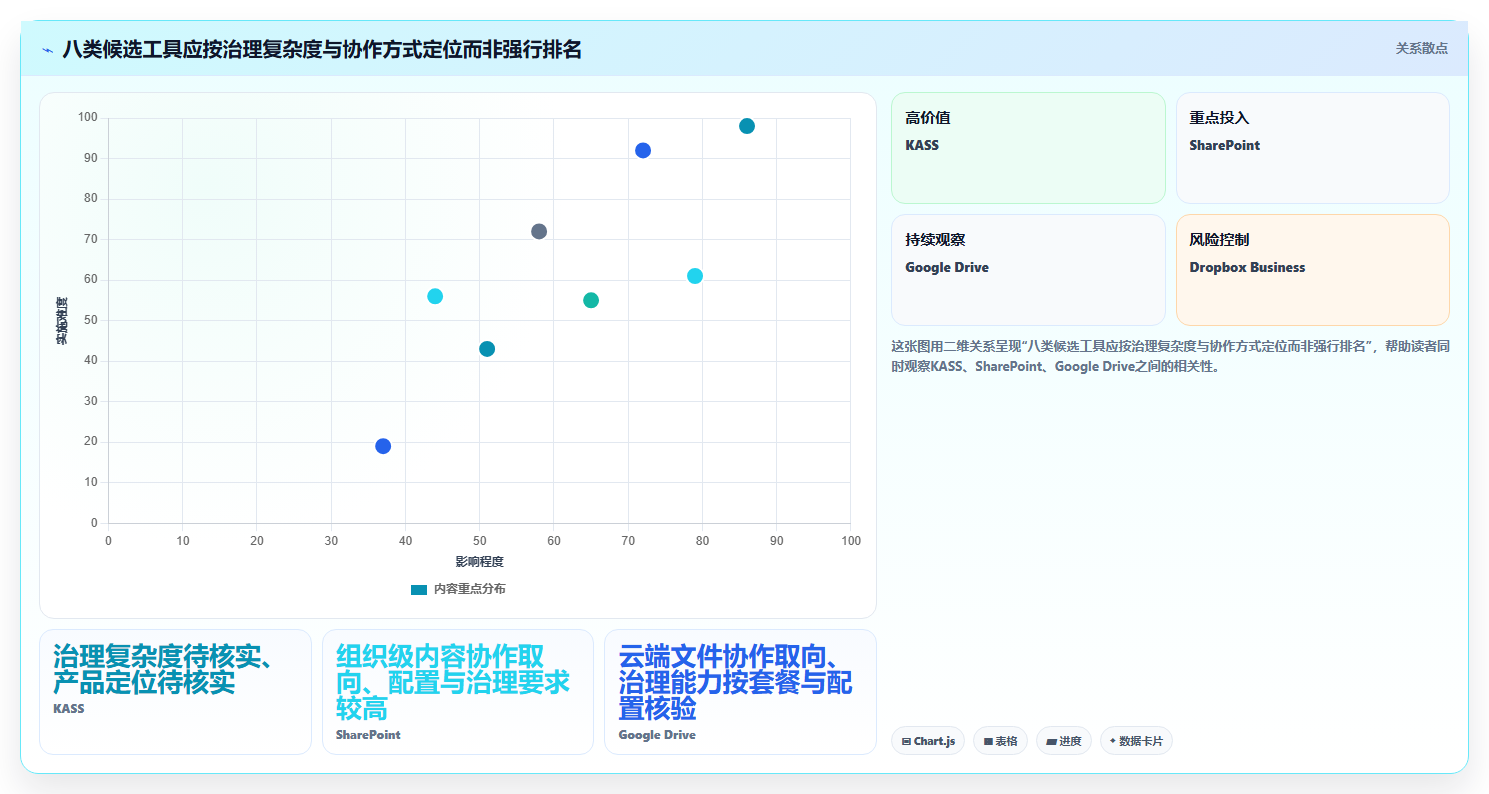
Task: Click the SharePoint label under 组织级内容协作取向
Action: (x=368, y=734)
